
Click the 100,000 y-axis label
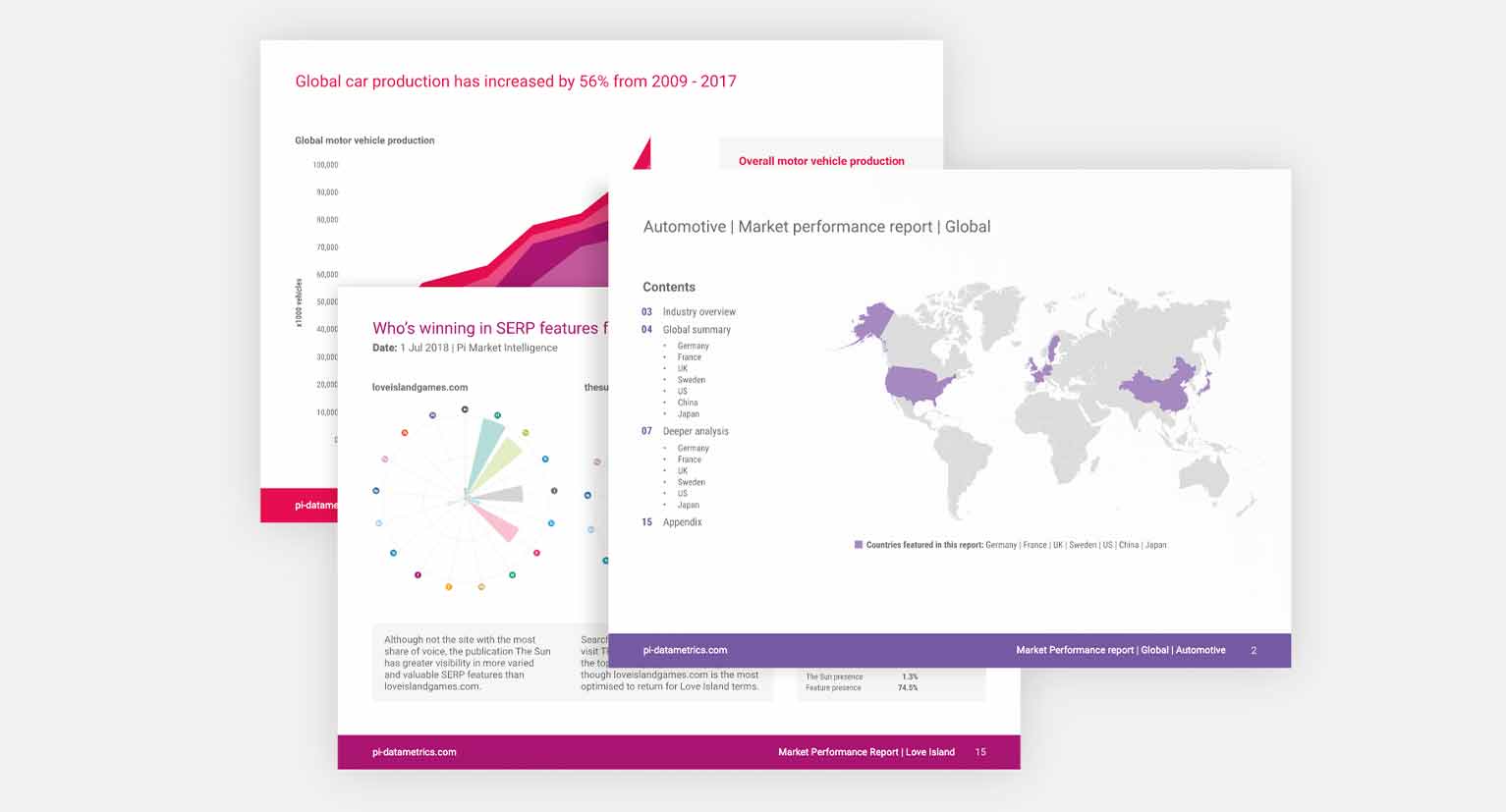click(x=325, y=165)
